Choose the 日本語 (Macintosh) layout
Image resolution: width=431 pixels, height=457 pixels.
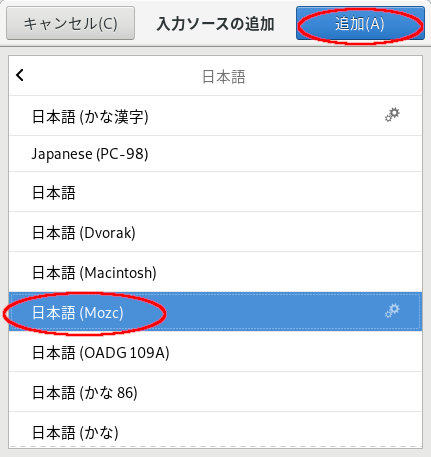click(x=215, y=272)
